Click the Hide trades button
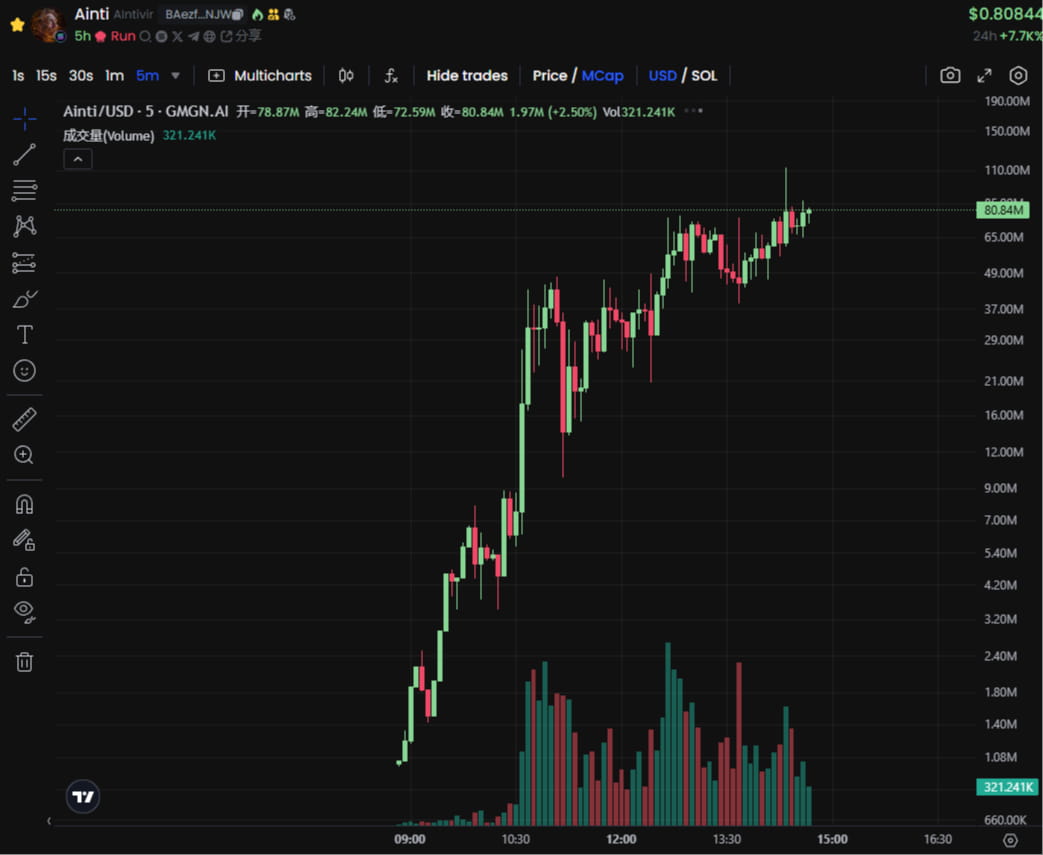This screenshot has width=1043, height=855. [x=467, y=75]
